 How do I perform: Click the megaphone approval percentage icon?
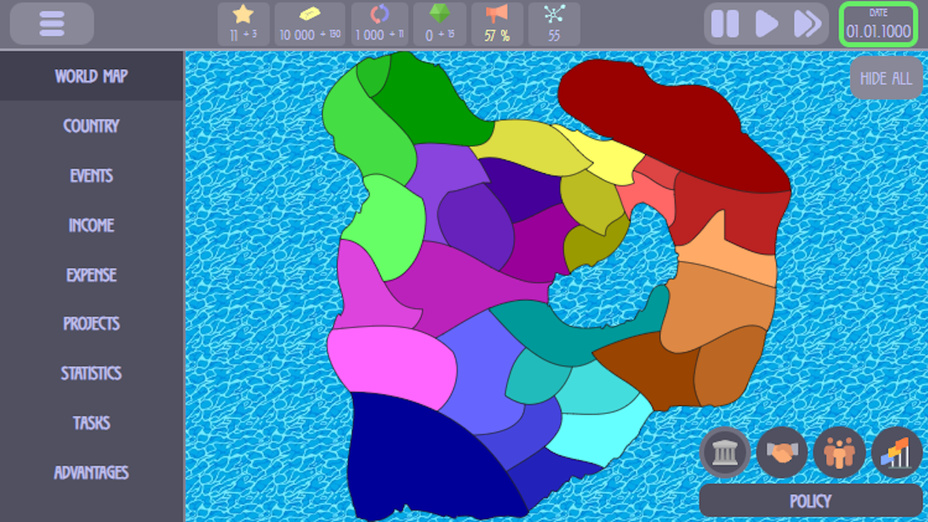[497, 24]
